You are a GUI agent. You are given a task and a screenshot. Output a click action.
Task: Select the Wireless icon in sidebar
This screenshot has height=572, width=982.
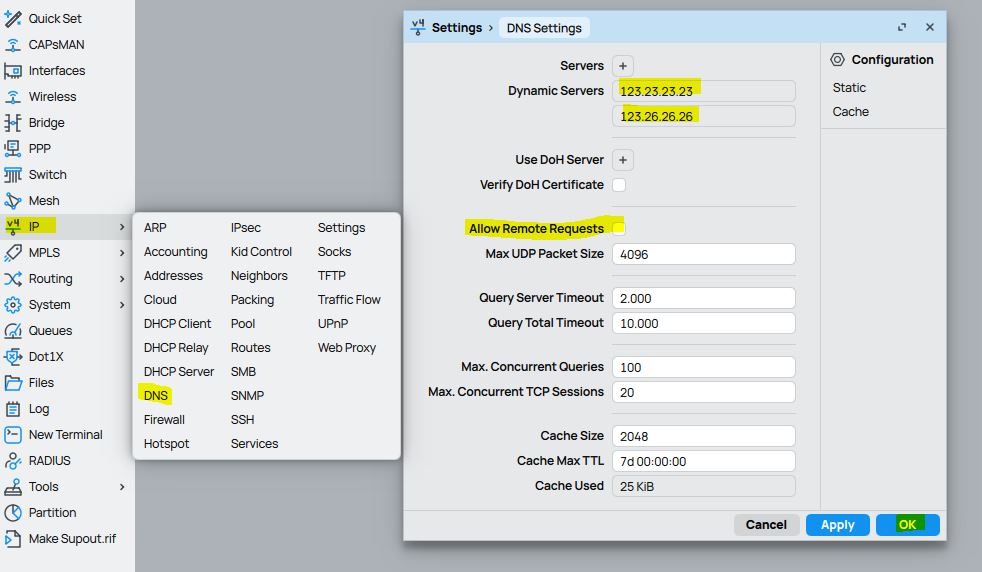pos(13,97)
